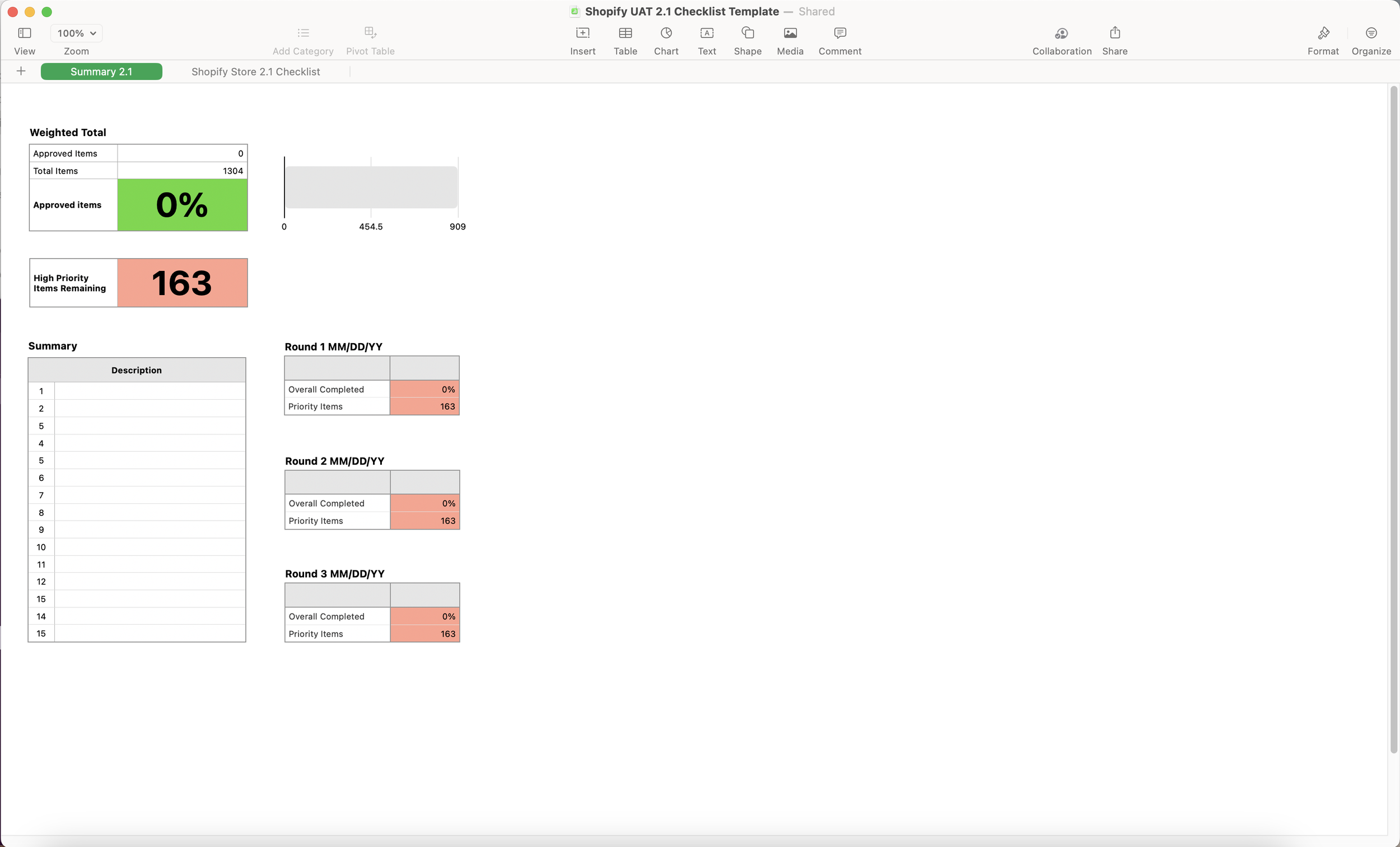
Task: Click the Shared status in title bar
Action: [816, 11]
